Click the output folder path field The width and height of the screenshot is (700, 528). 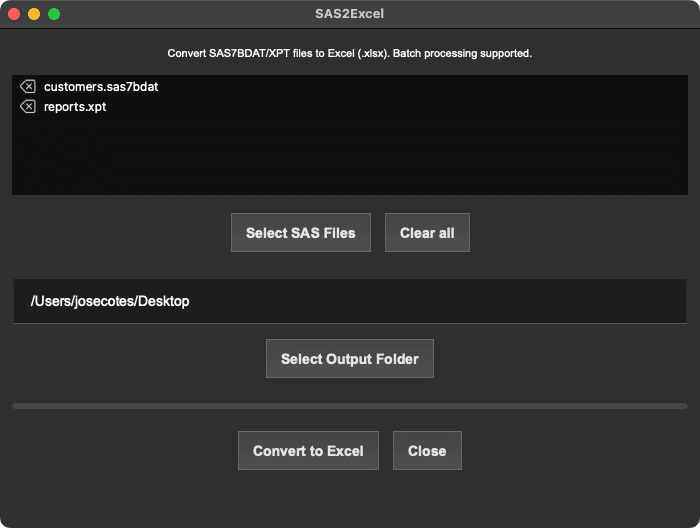coord(350,301)
